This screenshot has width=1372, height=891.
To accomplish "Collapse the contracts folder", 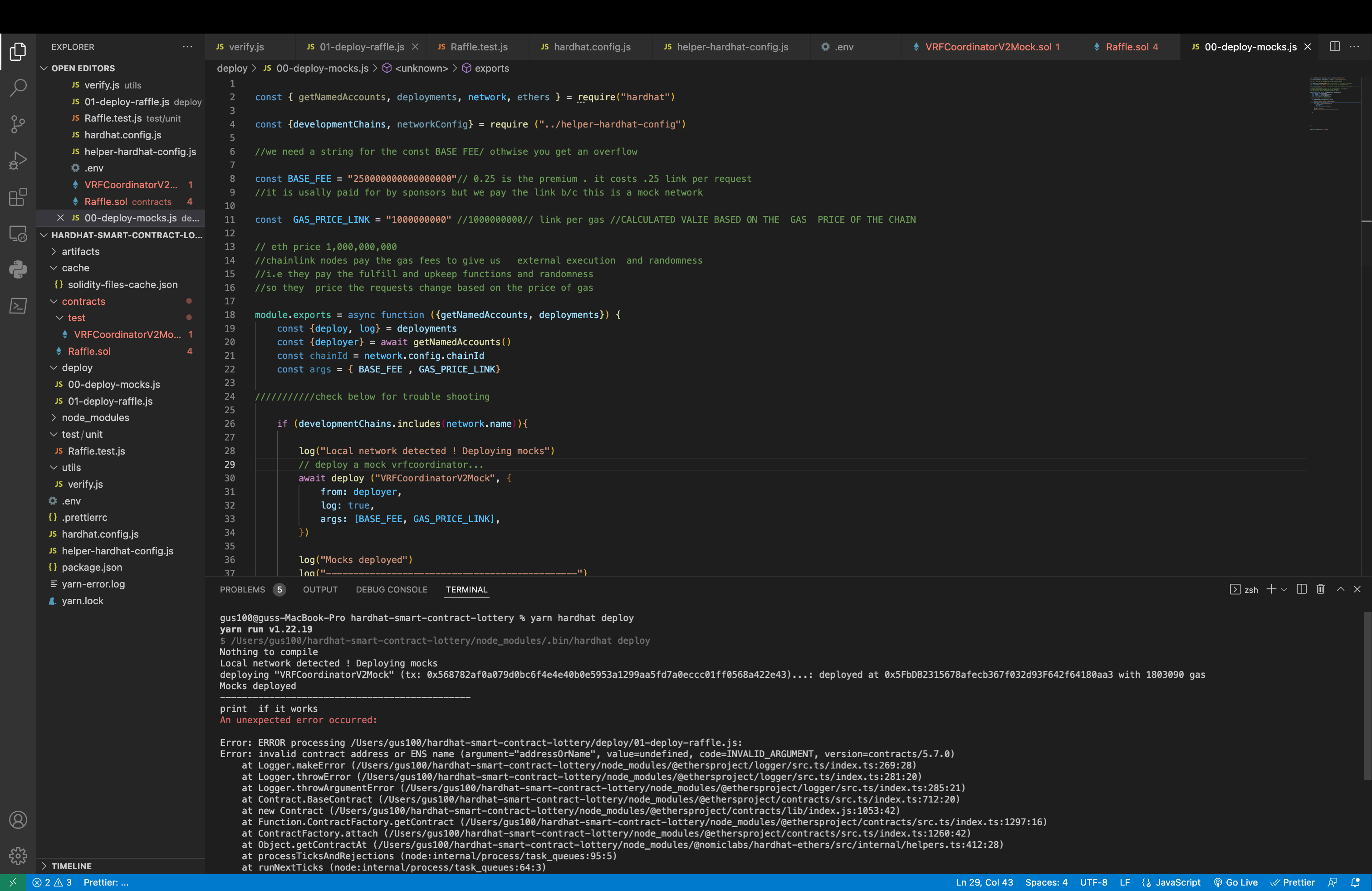I will click(x=121, y=301).
